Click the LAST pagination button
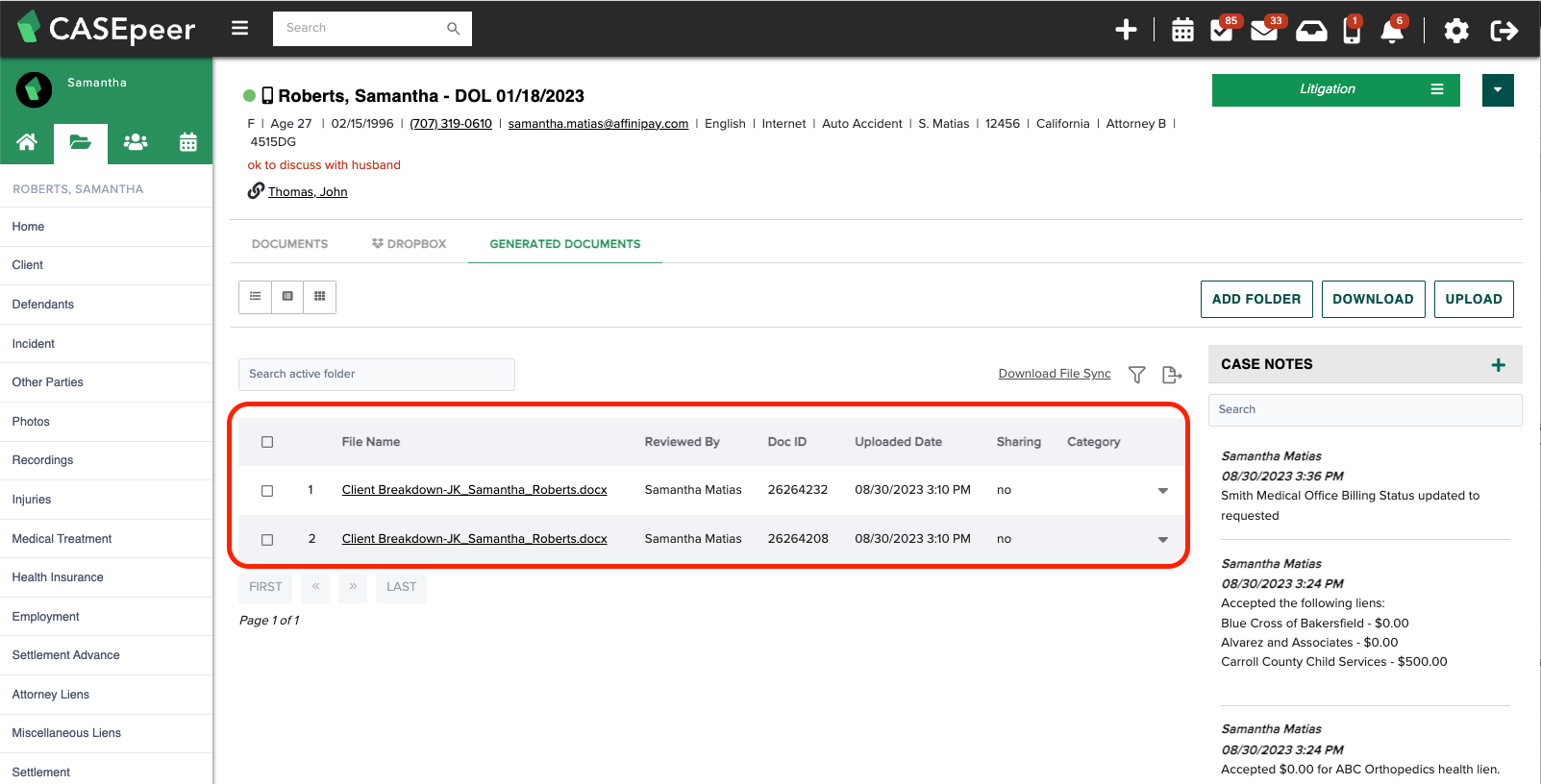This screenshot has height=784, width=1541. pos(401,587)
